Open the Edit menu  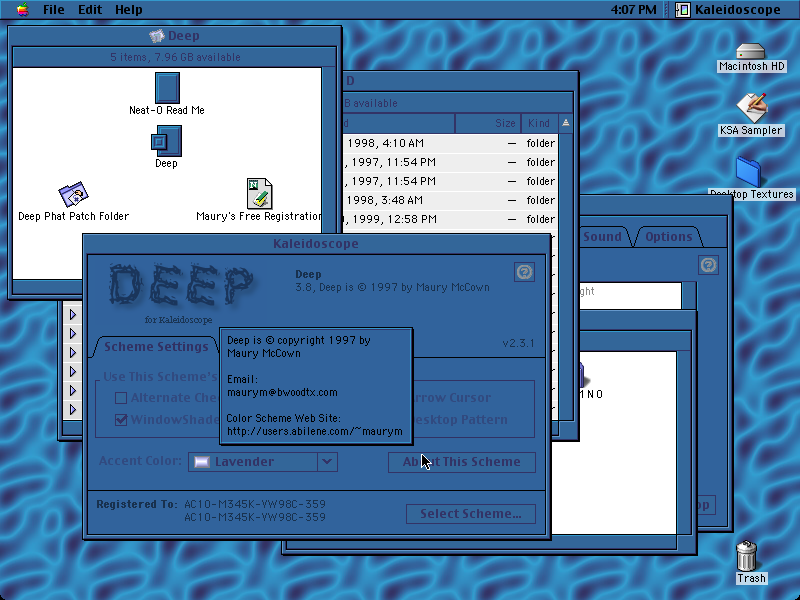[x=90, y=9]
